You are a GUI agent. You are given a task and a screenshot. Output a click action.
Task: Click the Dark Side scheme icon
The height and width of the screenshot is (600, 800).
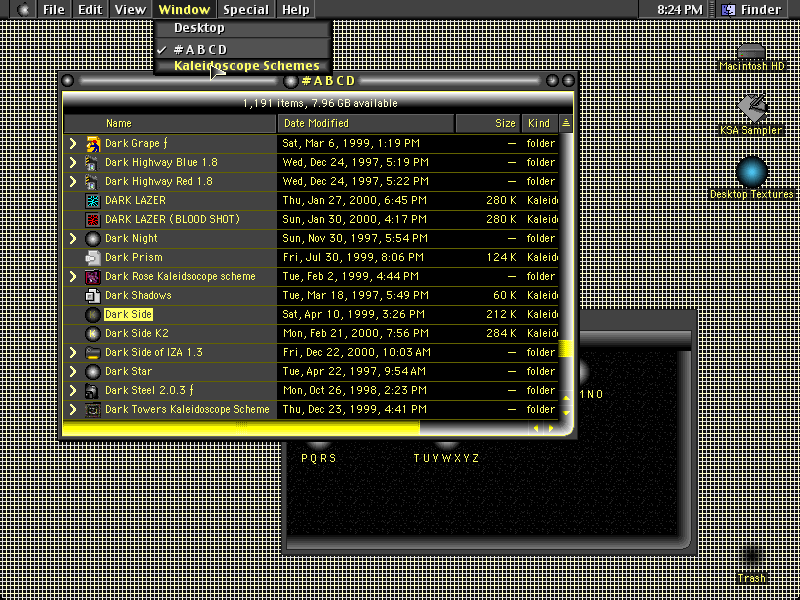click(x=92, y=315)
